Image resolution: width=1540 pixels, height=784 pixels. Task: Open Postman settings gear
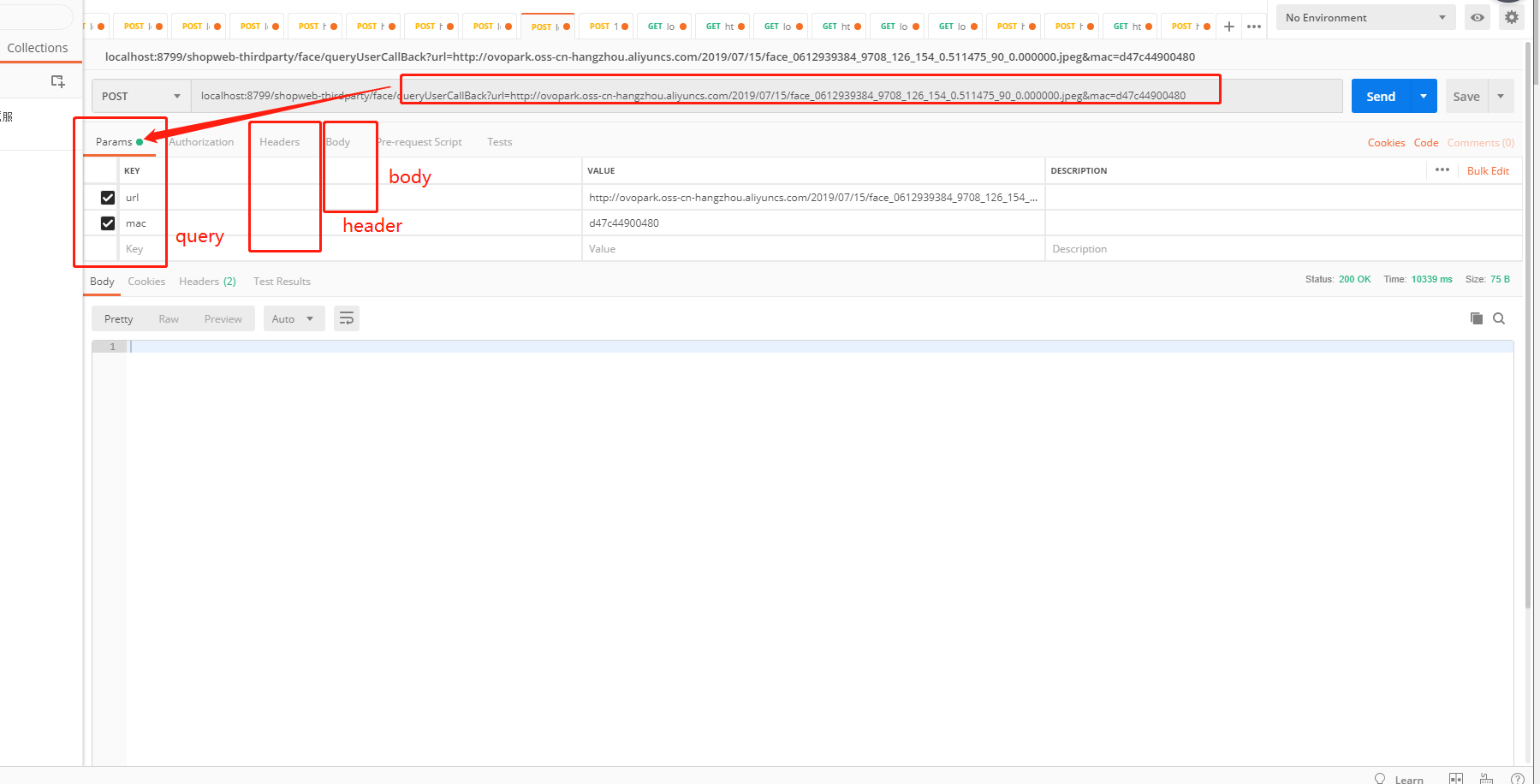tap(1511, 16)
